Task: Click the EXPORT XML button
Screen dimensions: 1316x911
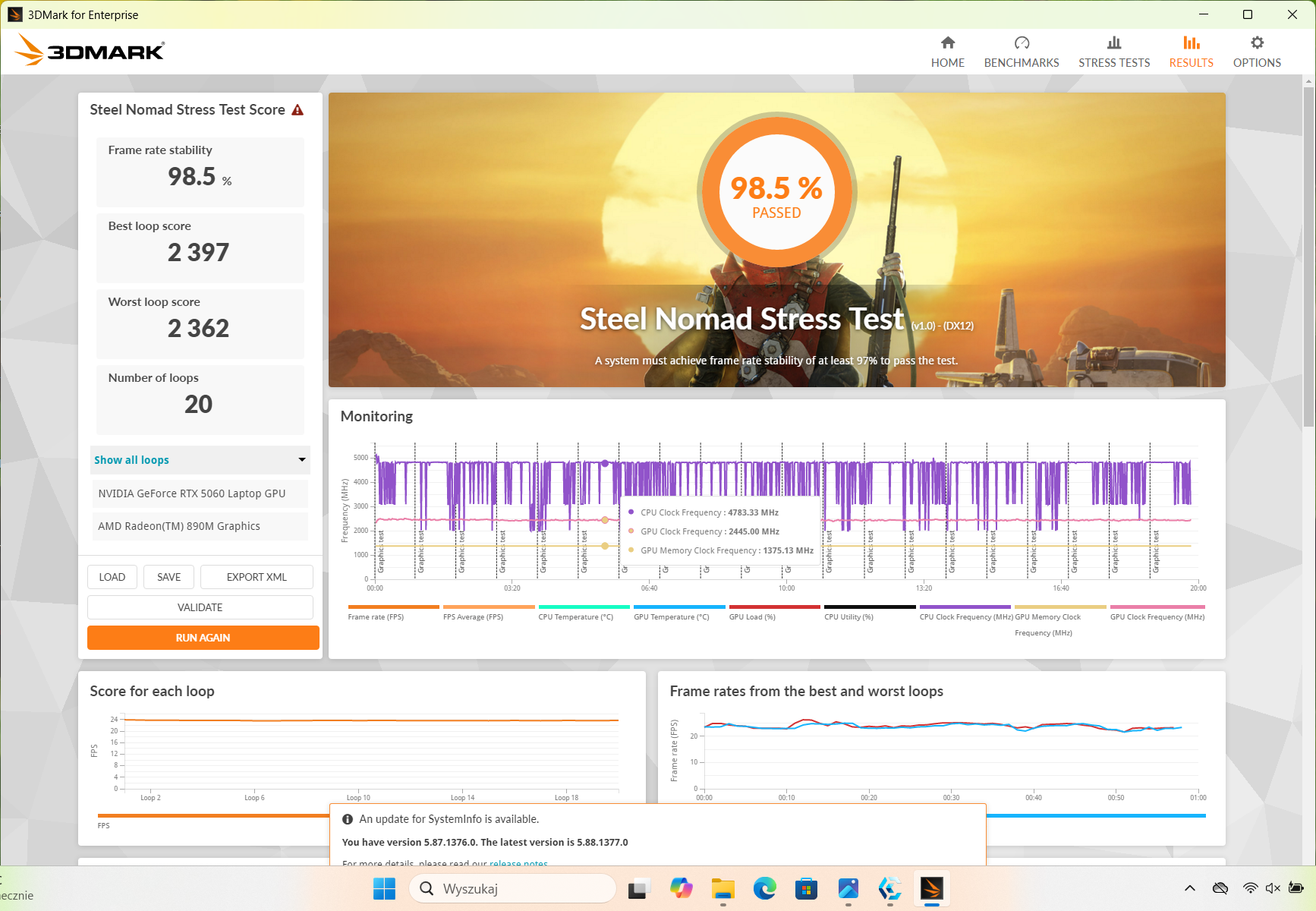Action: [x=257, y=577]
